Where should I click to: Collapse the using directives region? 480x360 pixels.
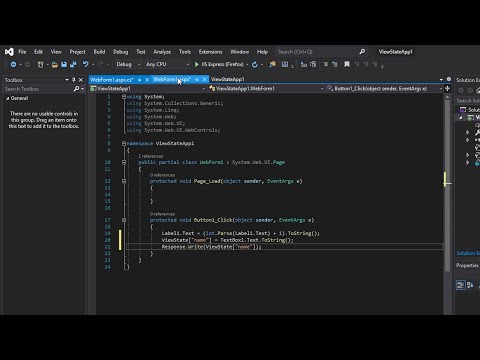124,97
